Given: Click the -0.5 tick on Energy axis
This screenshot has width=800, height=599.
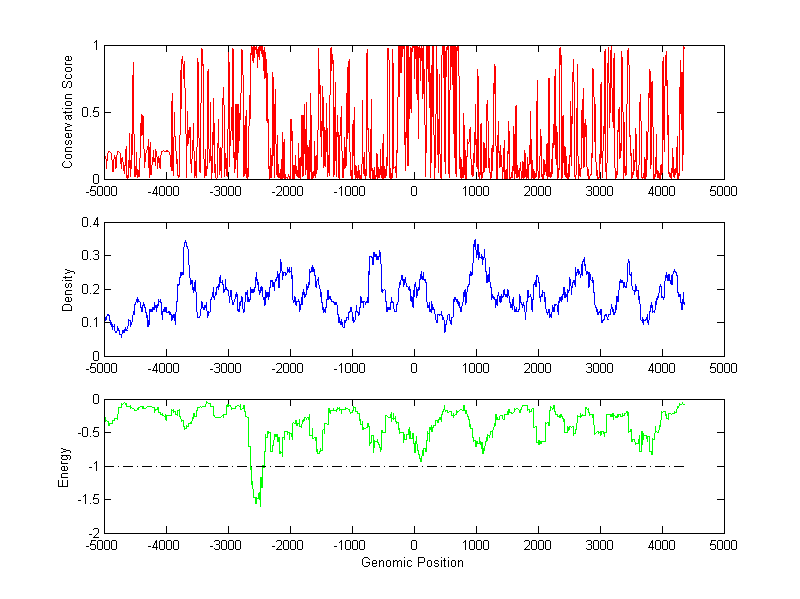Looking at the screenshot, I should click(88, 433).
